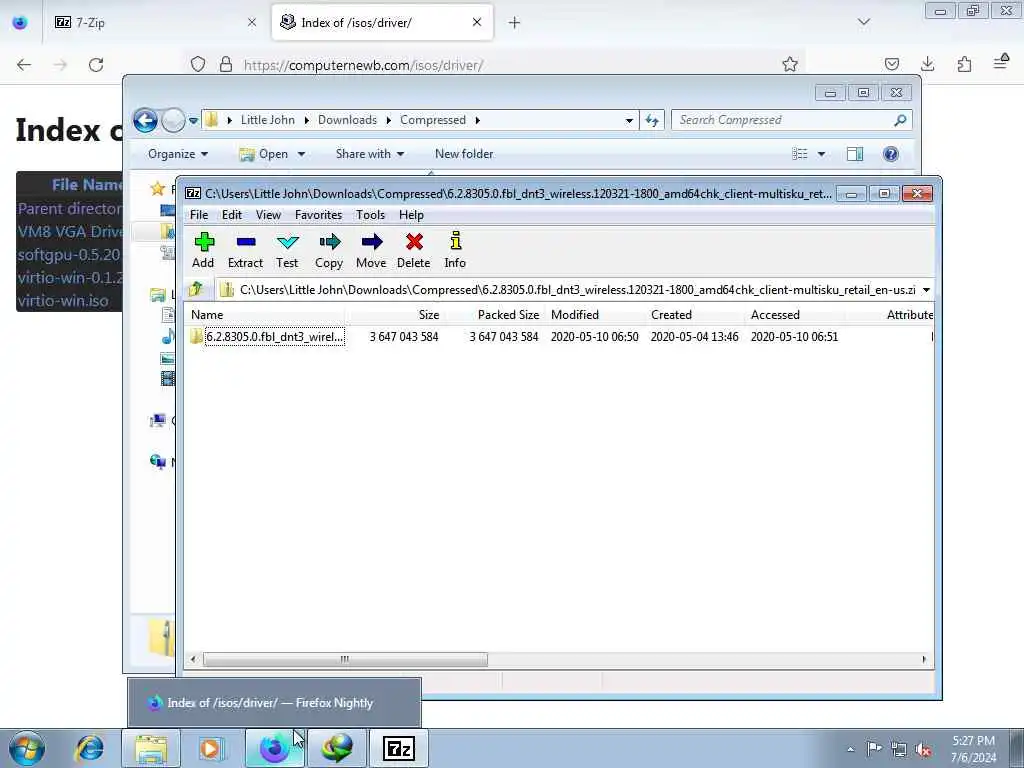Open Windows Media Player from taskbar
The width and height of the screenshot is (1024, 768).
coord(211,748)
